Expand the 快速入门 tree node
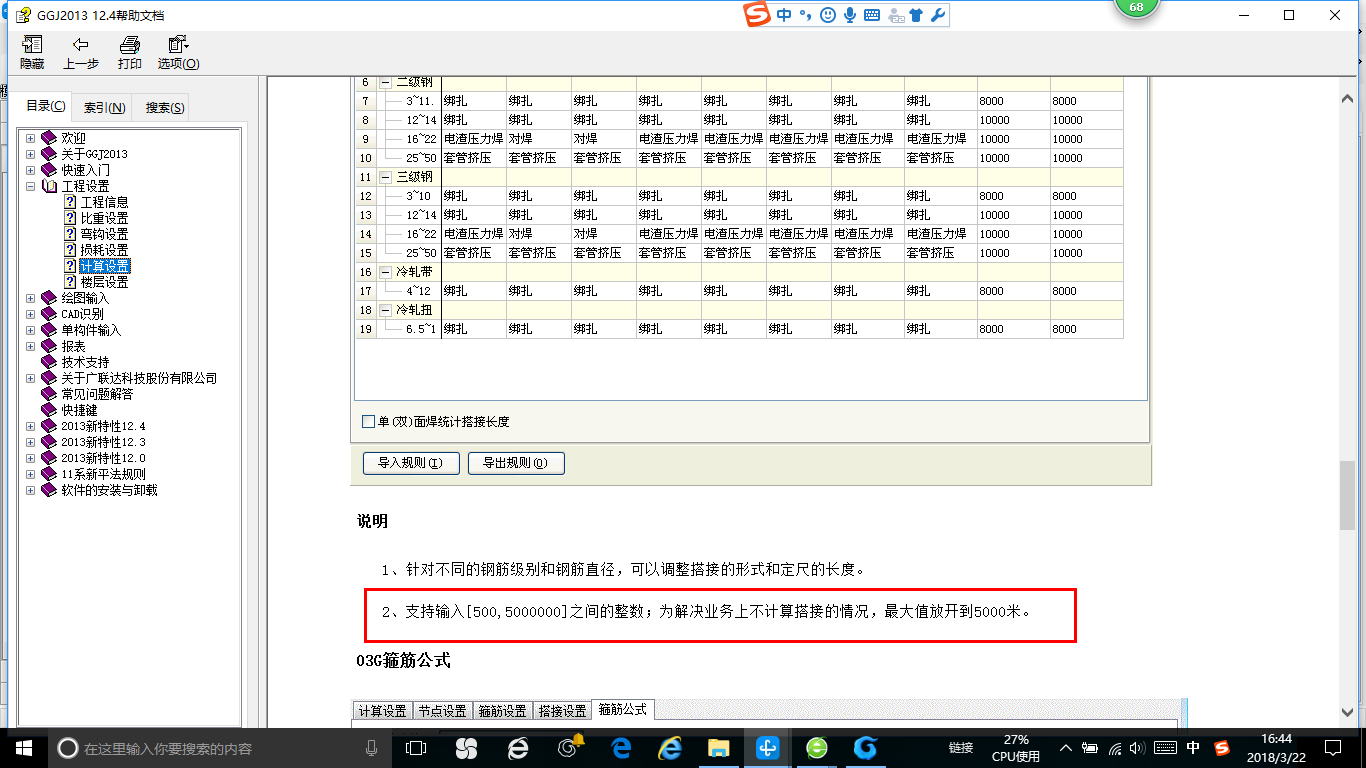Image resolution: width=1366 pixels, height=768 pixels. (x=30, y=170)
